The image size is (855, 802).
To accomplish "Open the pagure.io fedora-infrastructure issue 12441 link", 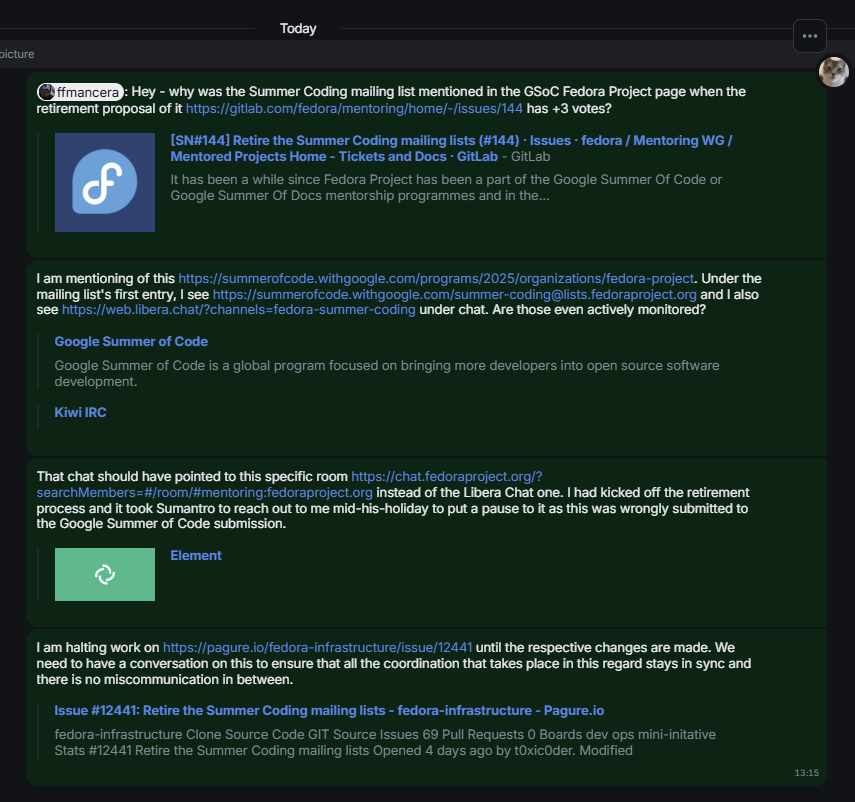I will (x=317, y=648).
